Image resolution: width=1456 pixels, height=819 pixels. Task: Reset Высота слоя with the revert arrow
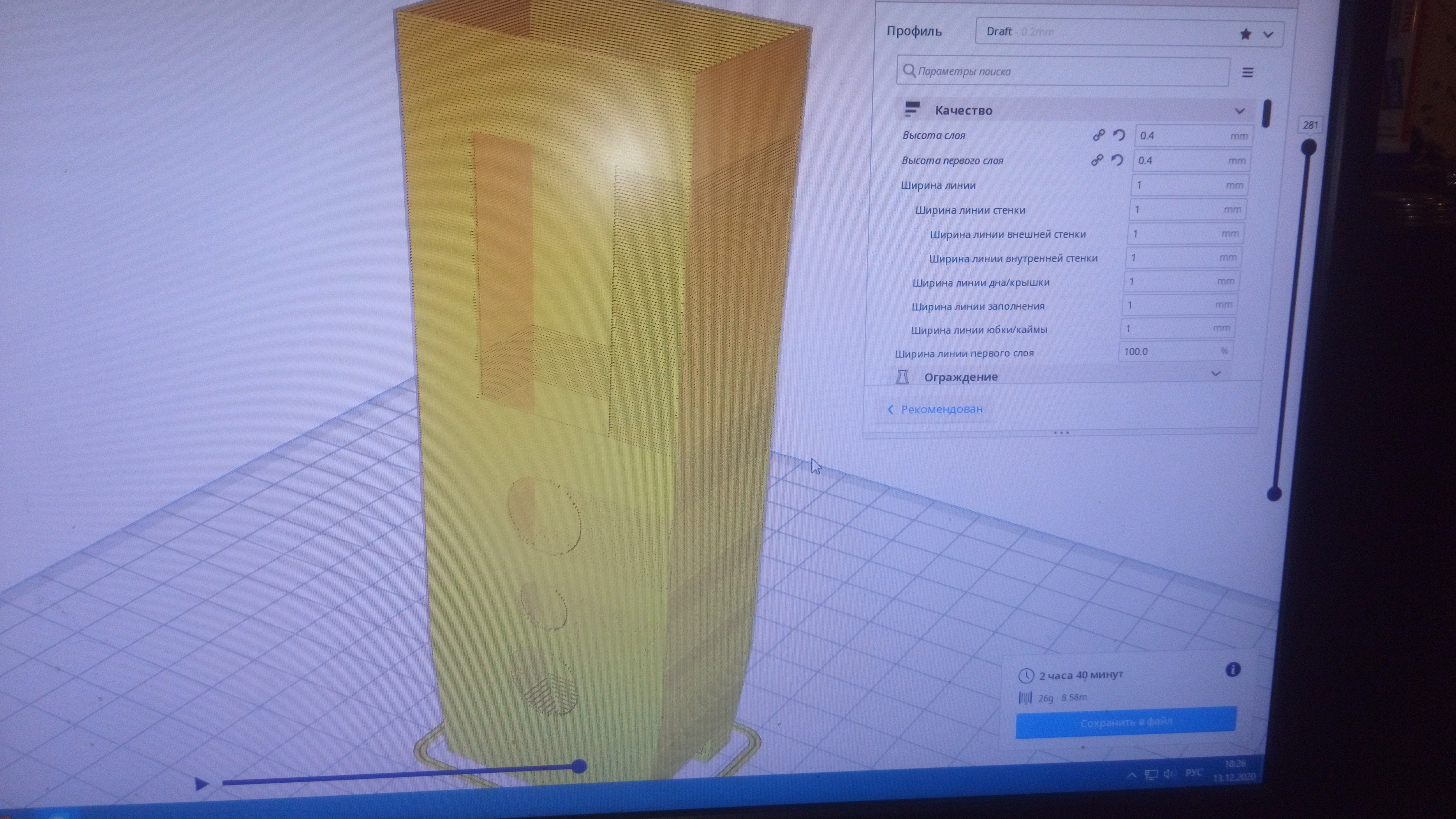(x=1119, y=135)
